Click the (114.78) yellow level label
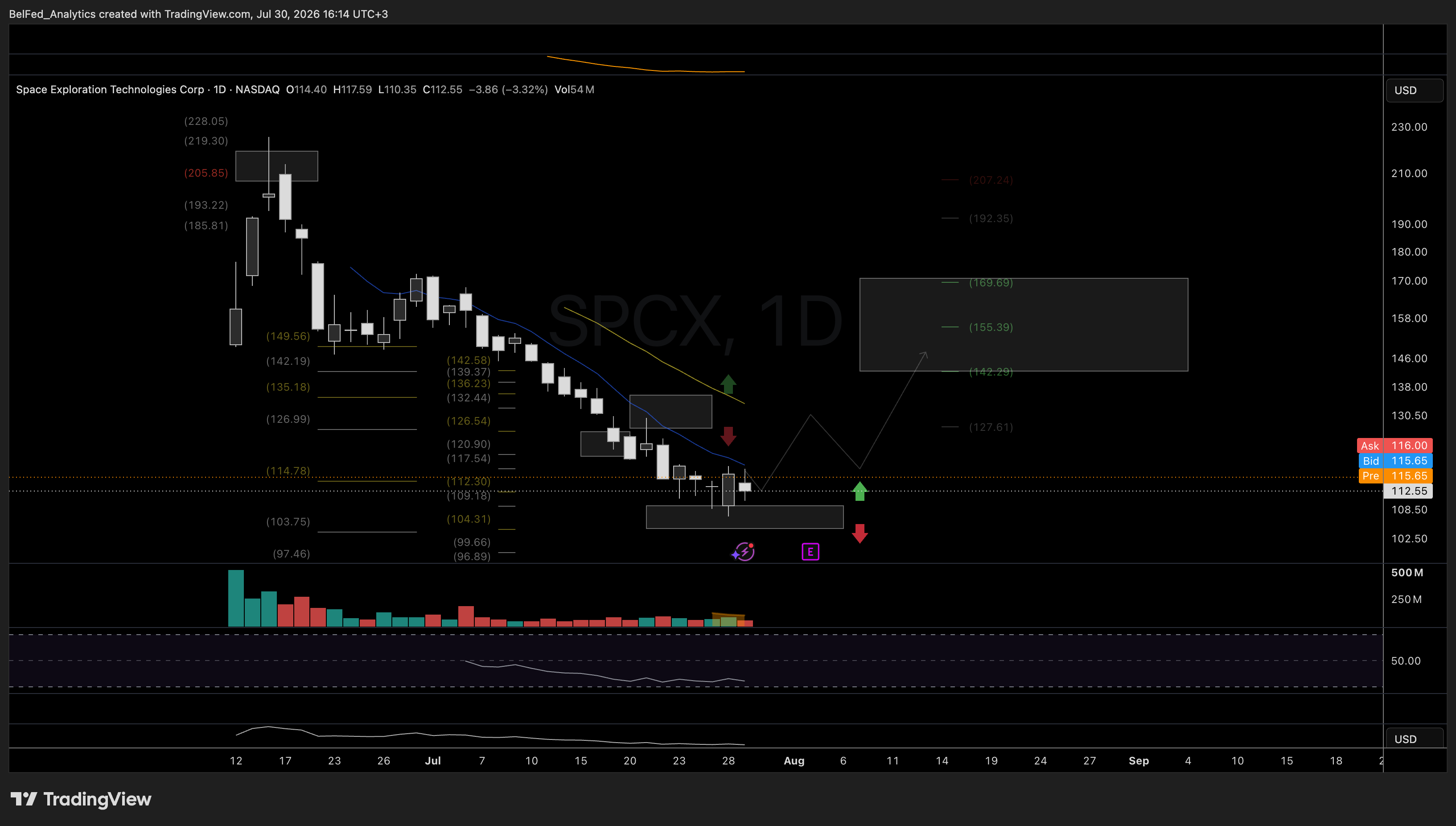This screenshot has height=826, width=1456. pos(288,470)
